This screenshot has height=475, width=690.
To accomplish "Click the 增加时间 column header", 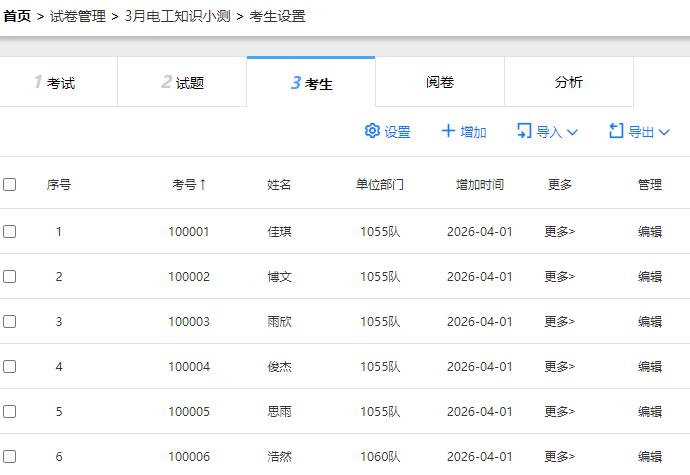I will tap(480, 184).
